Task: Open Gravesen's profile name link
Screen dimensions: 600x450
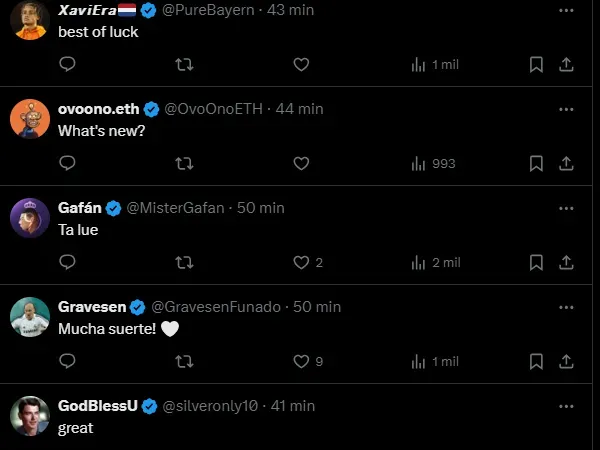Action: click(94, 306)
